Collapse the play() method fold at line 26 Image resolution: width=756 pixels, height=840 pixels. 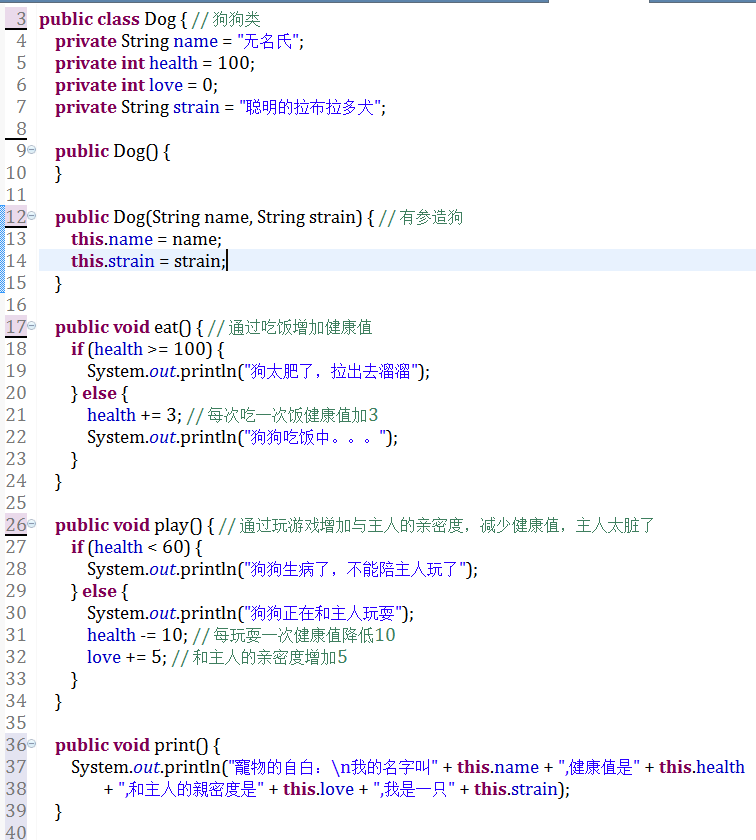click(x=32, y=523)
